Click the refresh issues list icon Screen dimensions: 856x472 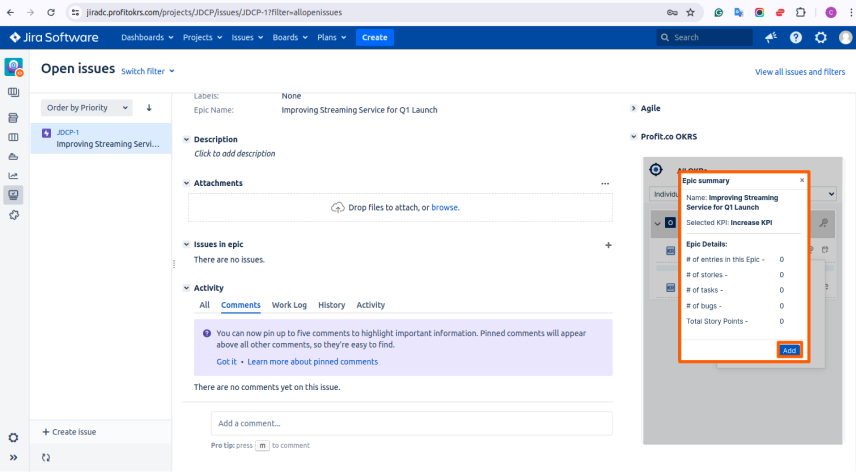(x=46, y=457)
